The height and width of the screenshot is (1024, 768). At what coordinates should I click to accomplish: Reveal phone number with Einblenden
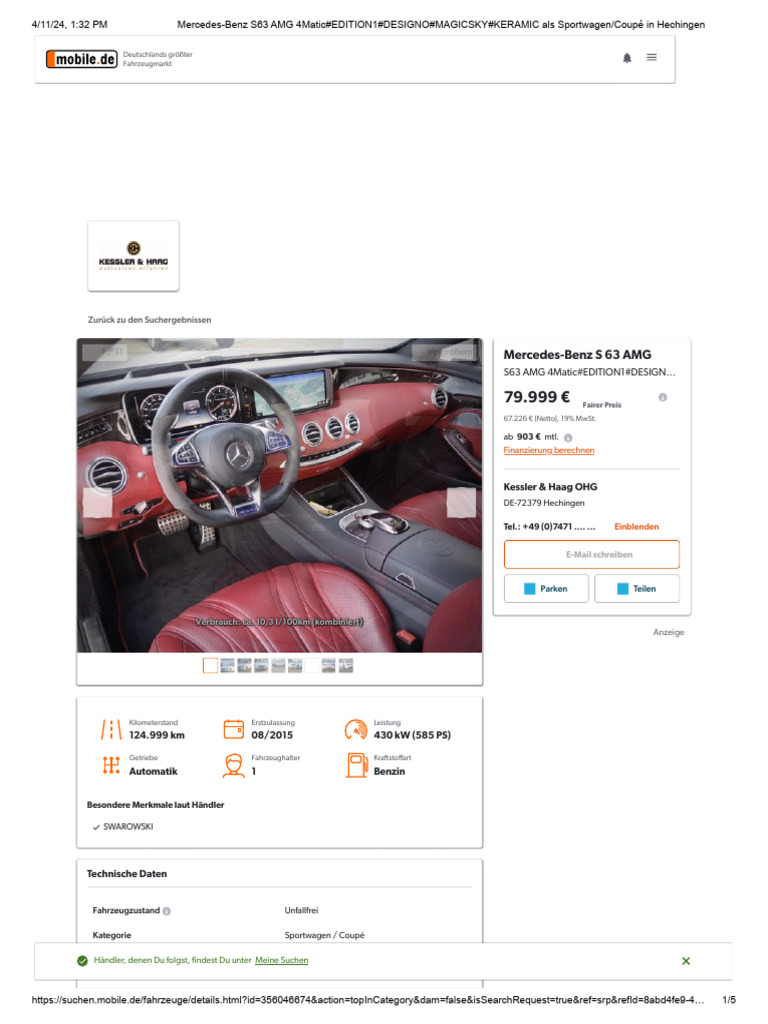tap(636, 526)
